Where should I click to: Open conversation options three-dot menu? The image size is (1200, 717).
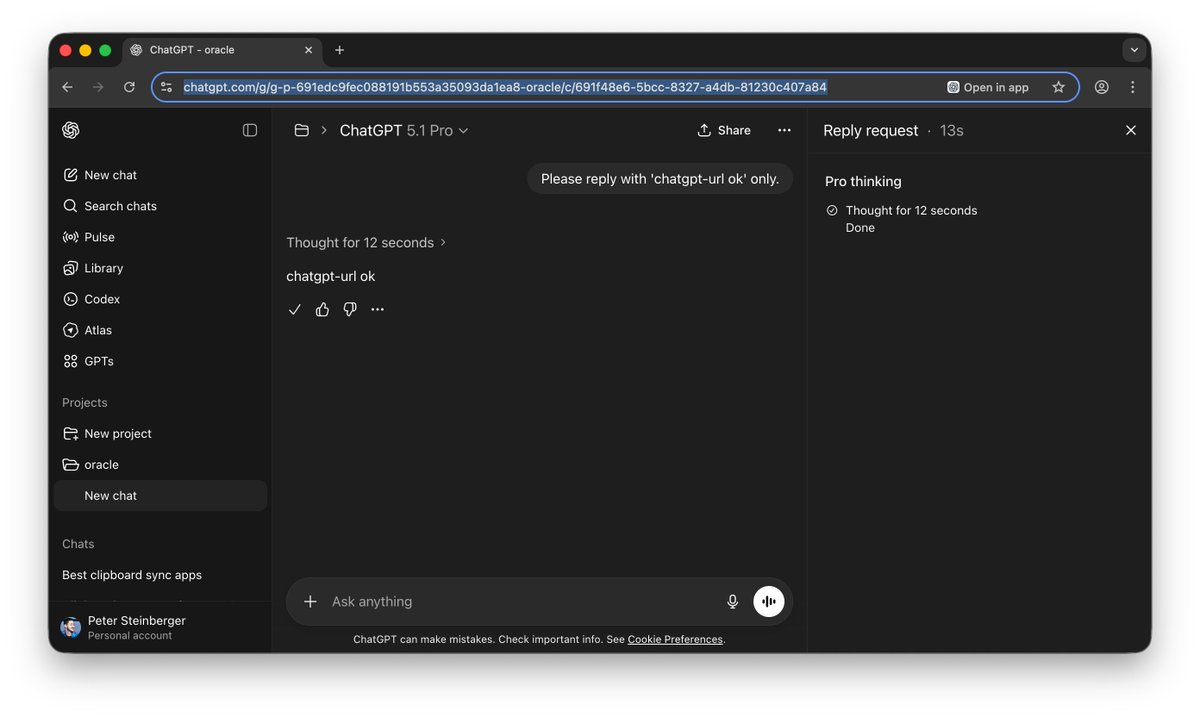click(784, 130)
